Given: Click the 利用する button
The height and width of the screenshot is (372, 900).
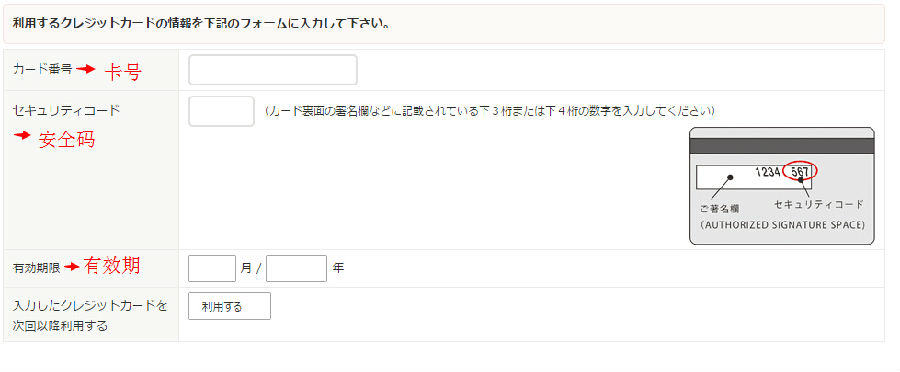Looking at the screenshot, I should coord(229,306).
